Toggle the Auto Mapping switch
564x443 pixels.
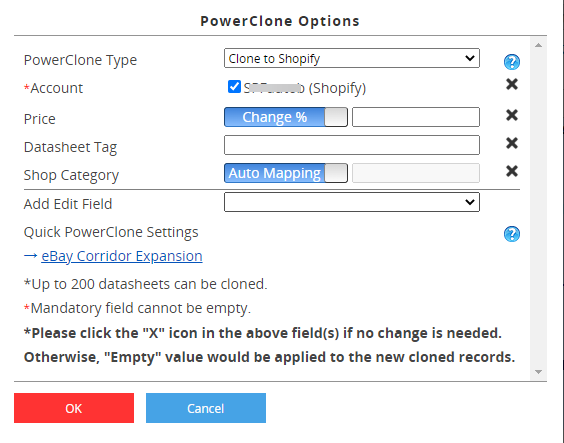click(286, 173)
